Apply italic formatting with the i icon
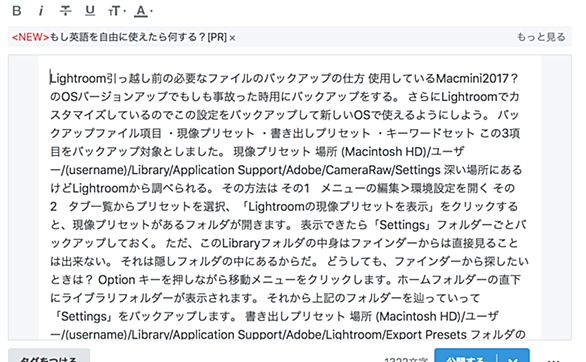 41,11
